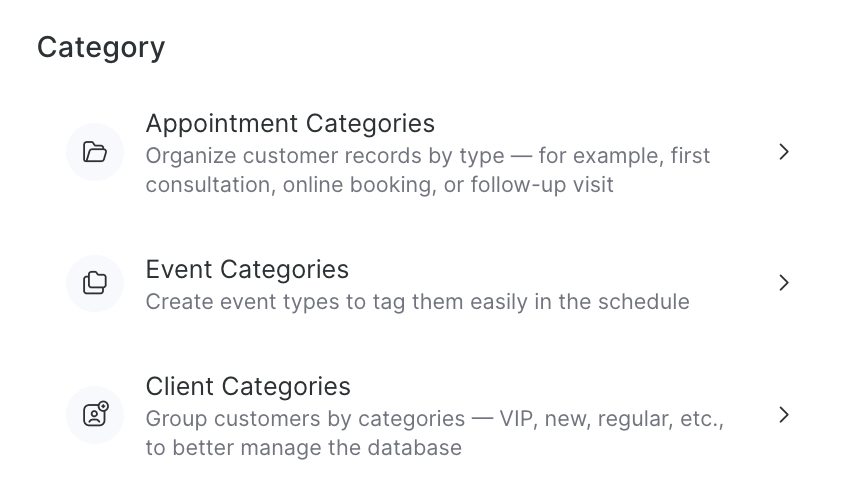852x494 pixels.
Task: Click the open folder icon for Appointment Categories
Action: click(x=95, y=152)
